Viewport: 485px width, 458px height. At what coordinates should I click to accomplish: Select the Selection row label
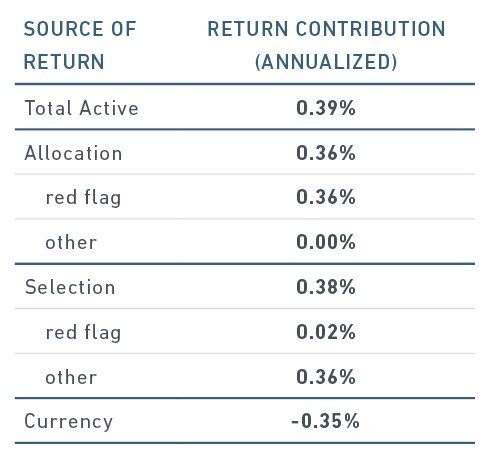point(70,287)
